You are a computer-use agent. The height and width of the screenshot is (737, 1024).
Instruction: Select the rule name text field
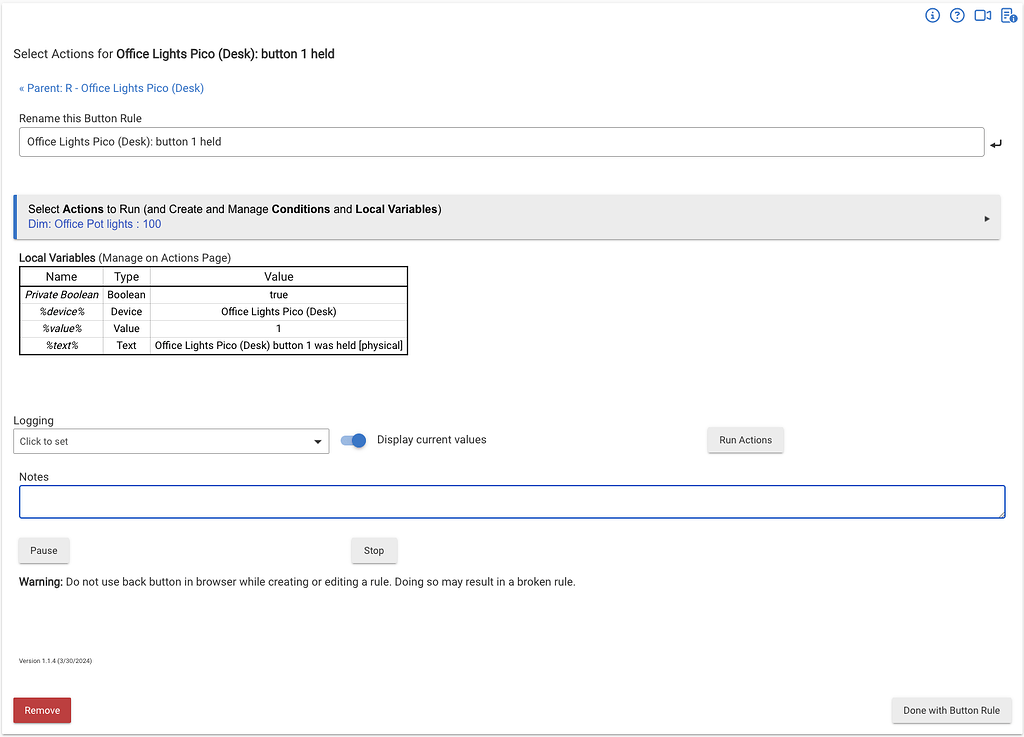(500, 142)
